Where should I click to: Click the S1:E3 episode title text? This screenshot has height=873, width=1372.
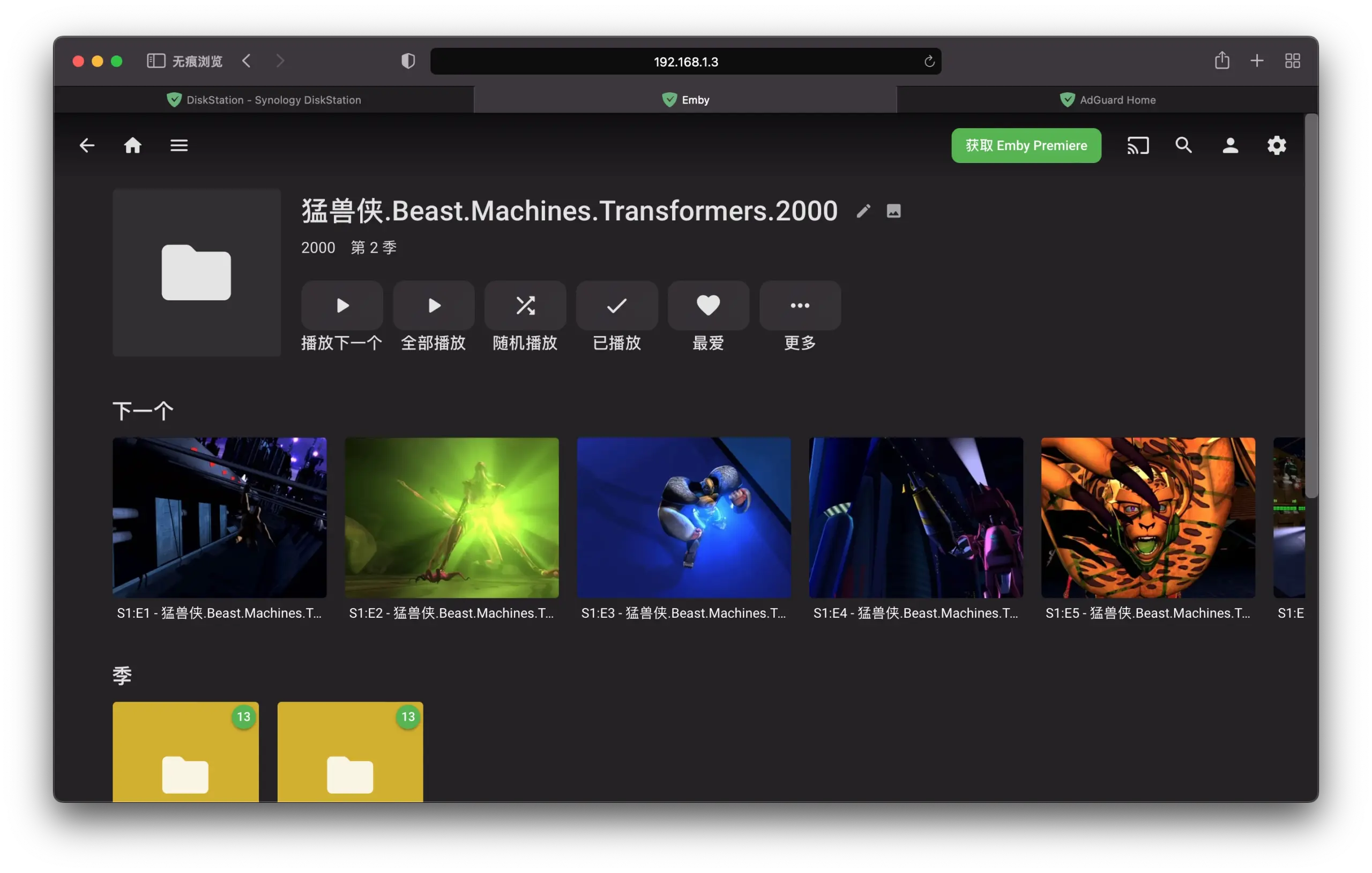[x=684, y=613]
